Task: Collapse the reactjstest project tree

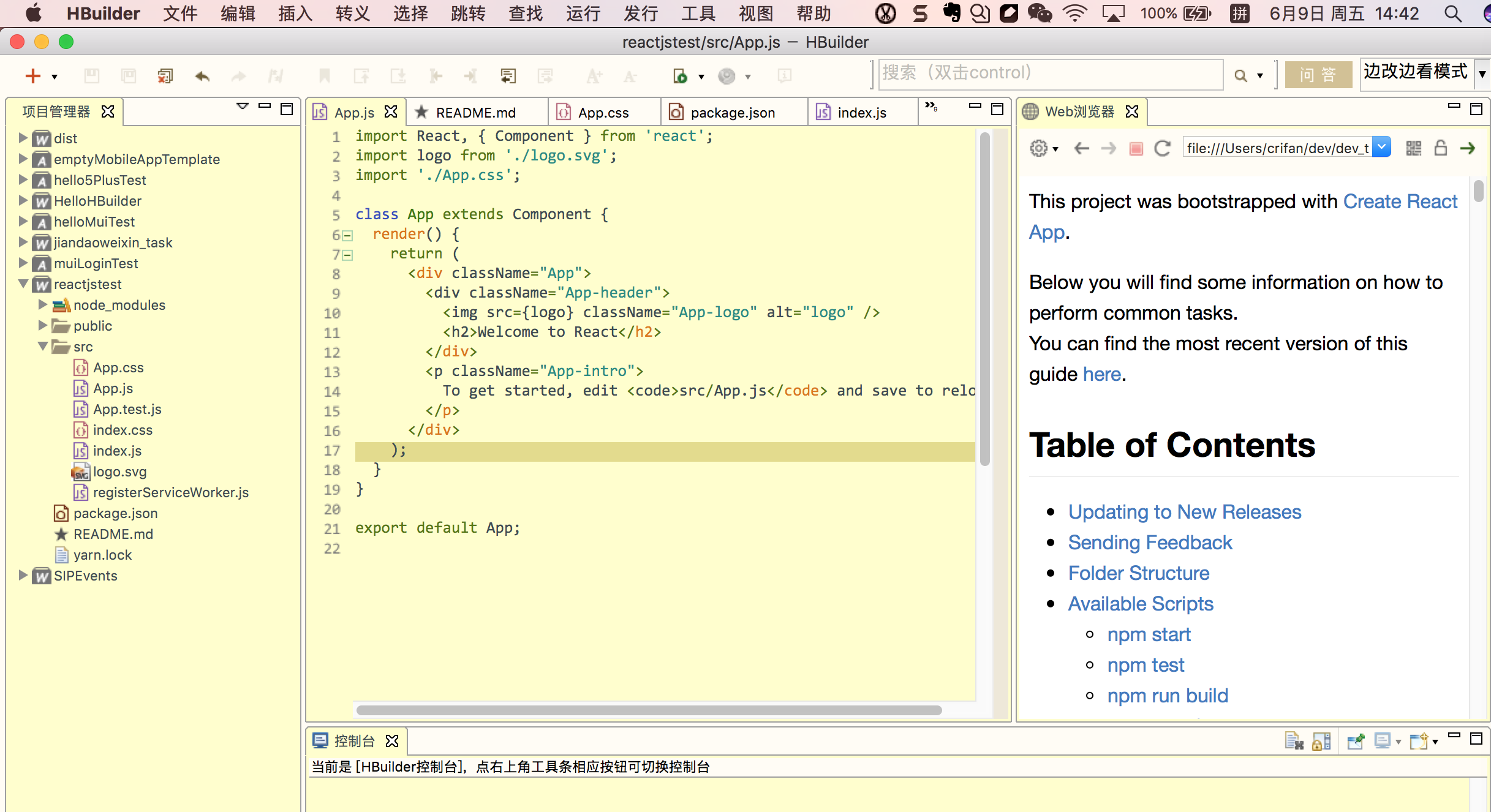Action: point(23,284)
